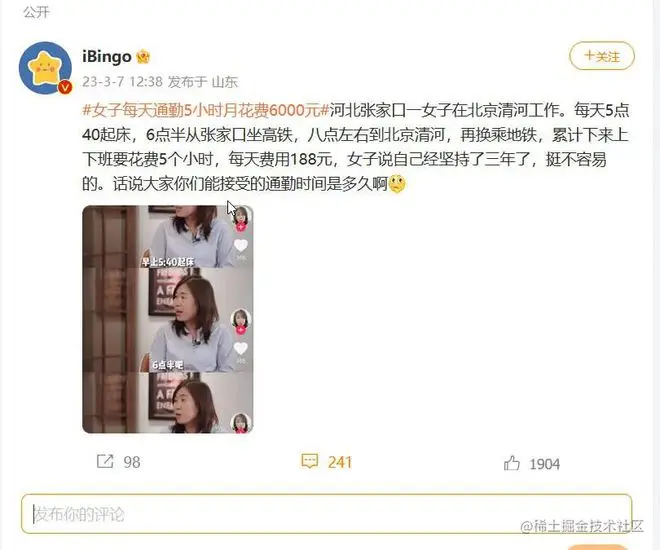This screenshot has width=660, height=550.
Task: Click small avatar in top video frame
Action: (x=241, y=218)
